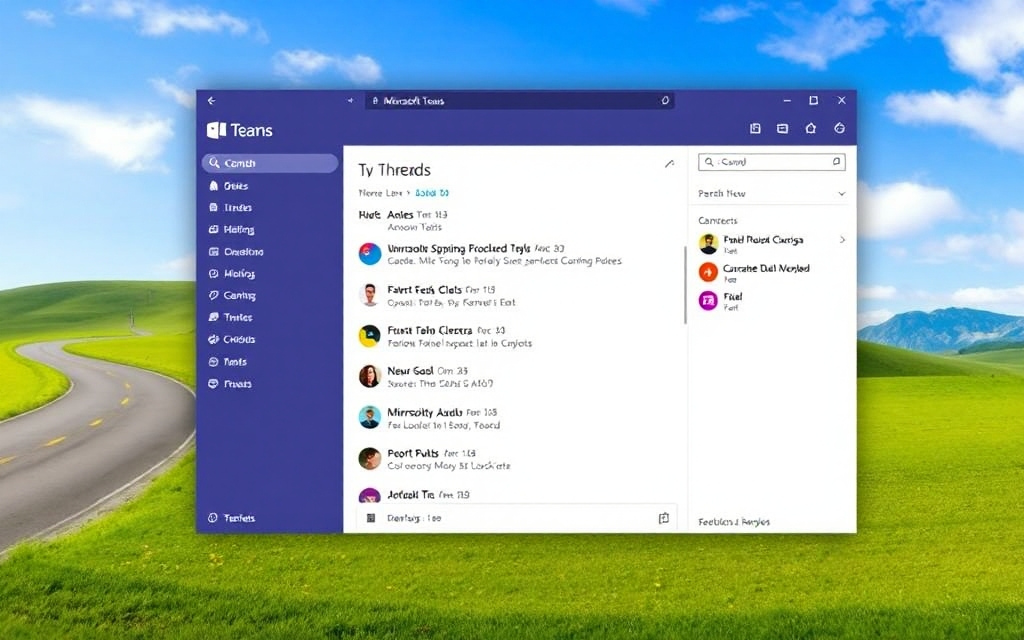Open the 'Mirrsolty Aadls' thread
This screenshot has width=1024, height=640.
tap(516, 418)
